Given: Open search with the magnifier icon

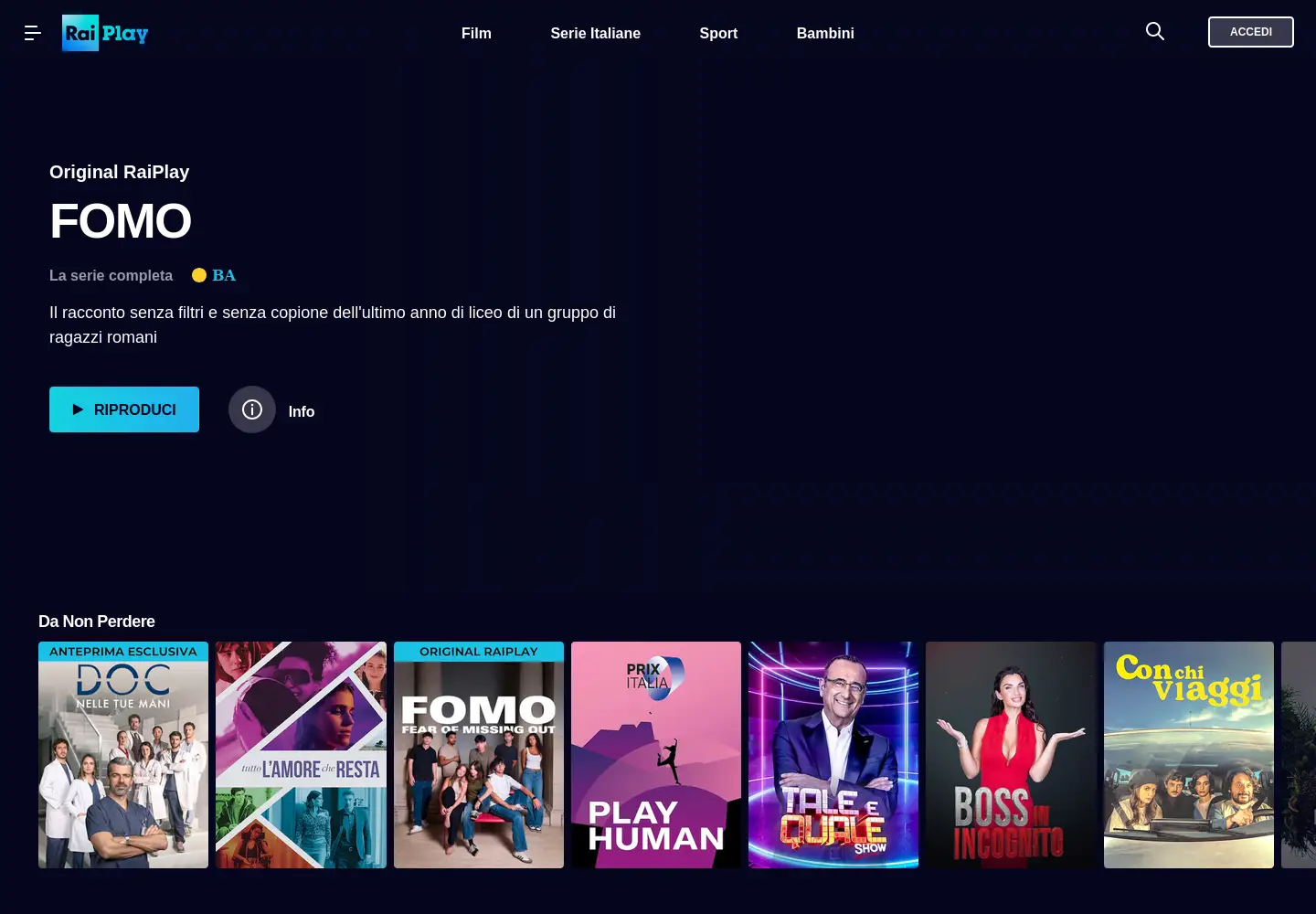Looking at the screenshot, I should coord(1155,32).
